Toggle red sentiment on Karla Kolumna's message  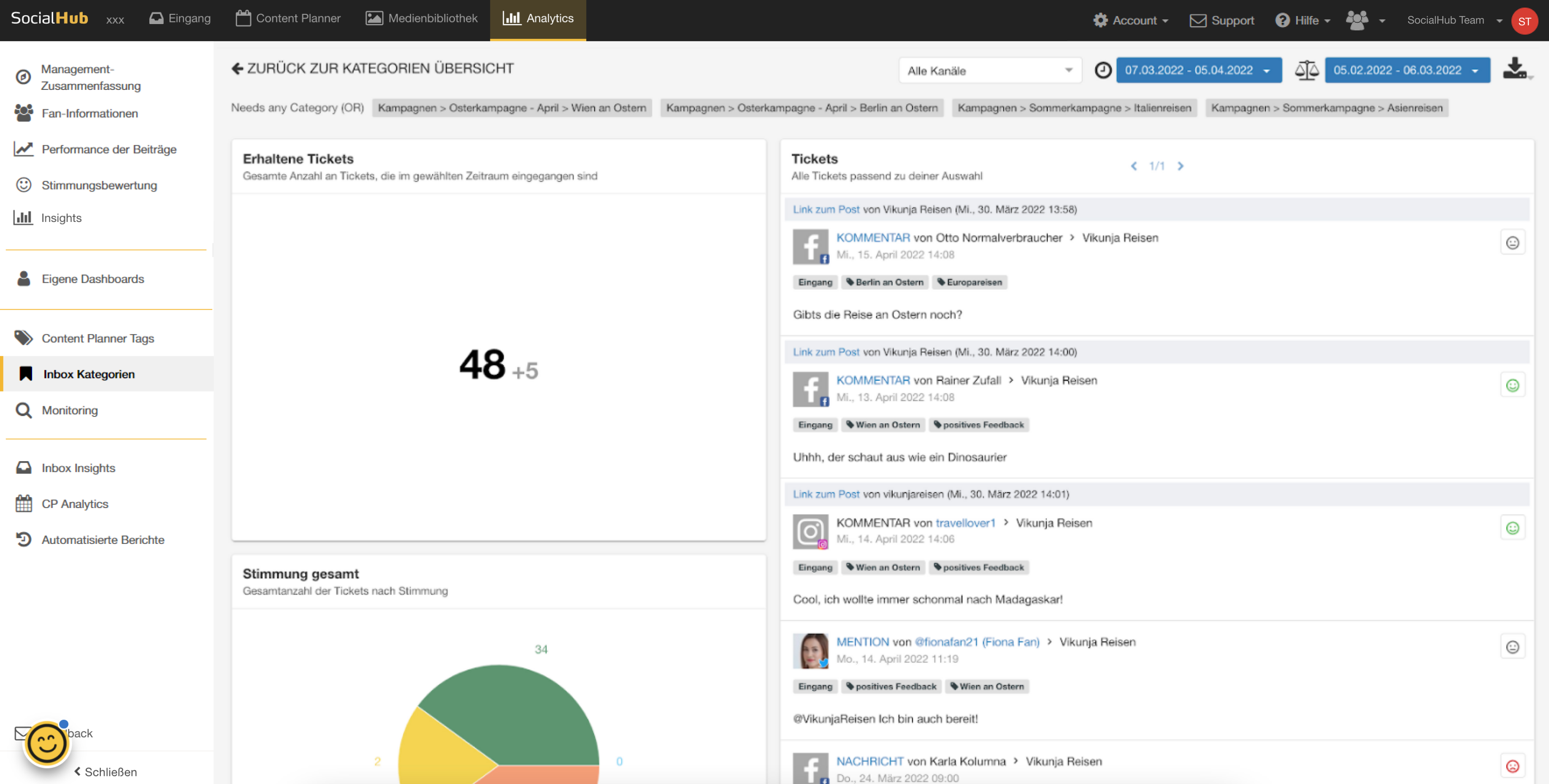point(1512,766)
